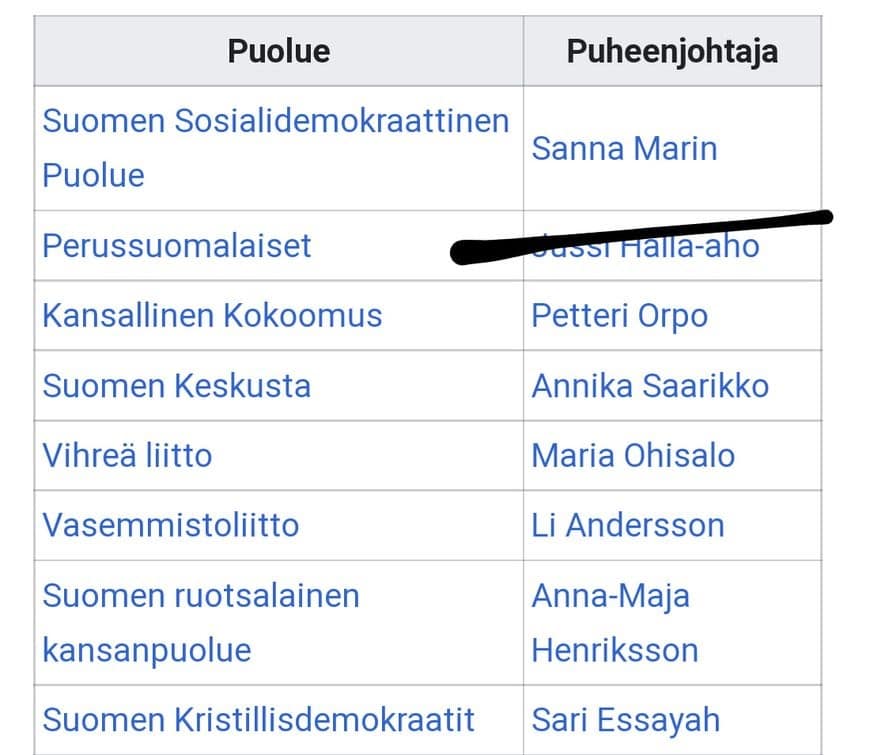The width and height of the screenshot is (881, 755).
Task: Open the Suomen Keskusta party link
Action: [176, 386]
